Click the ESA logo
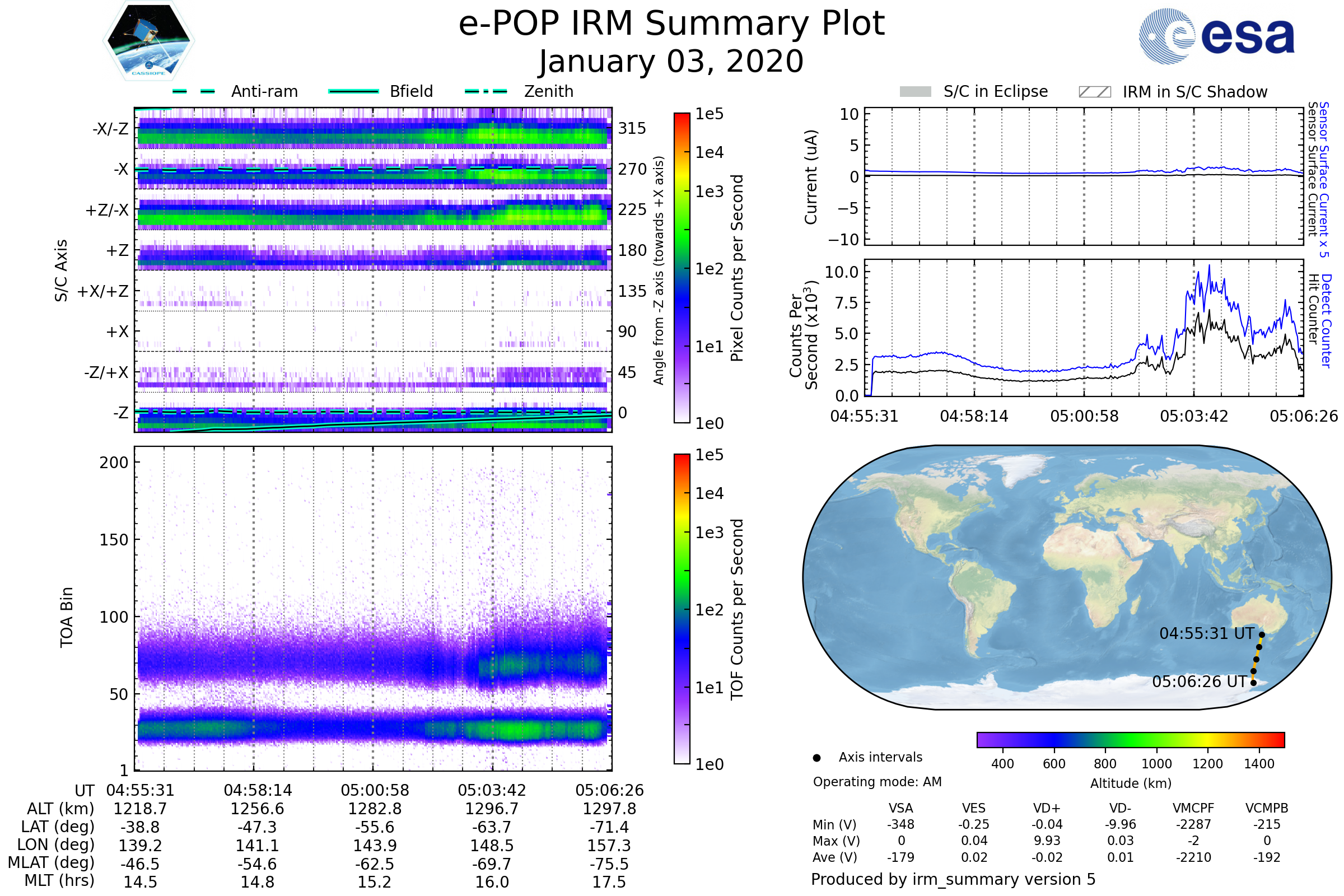 [1216, 36]
